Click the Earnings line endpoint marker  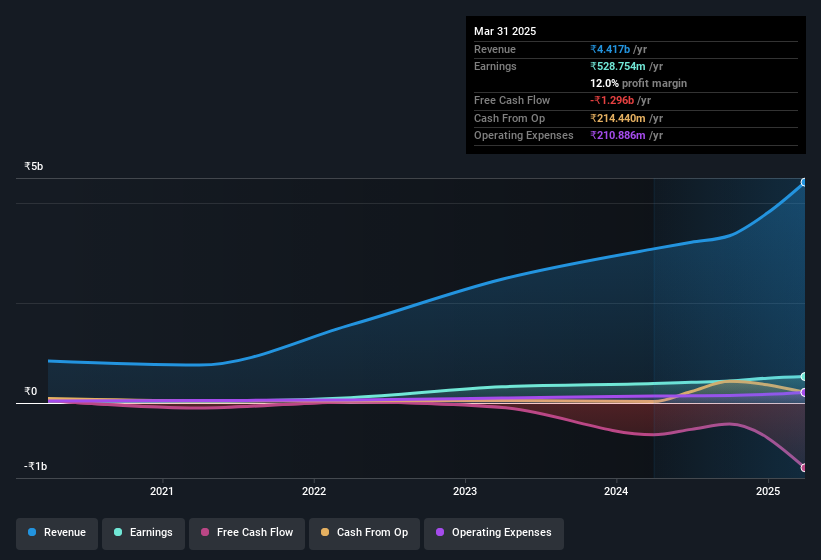point(804,376)
